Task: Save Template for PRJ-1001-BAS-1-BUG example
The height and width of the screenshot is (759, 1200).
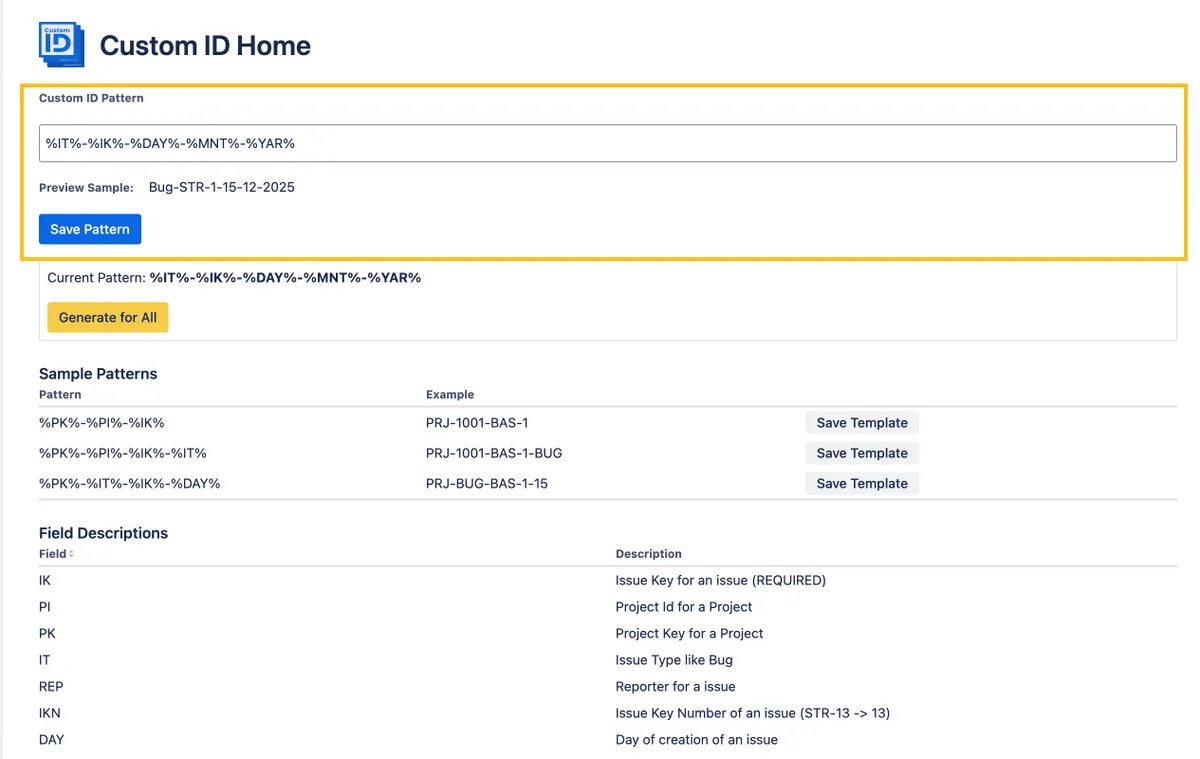Action: (x=862, y=453)
